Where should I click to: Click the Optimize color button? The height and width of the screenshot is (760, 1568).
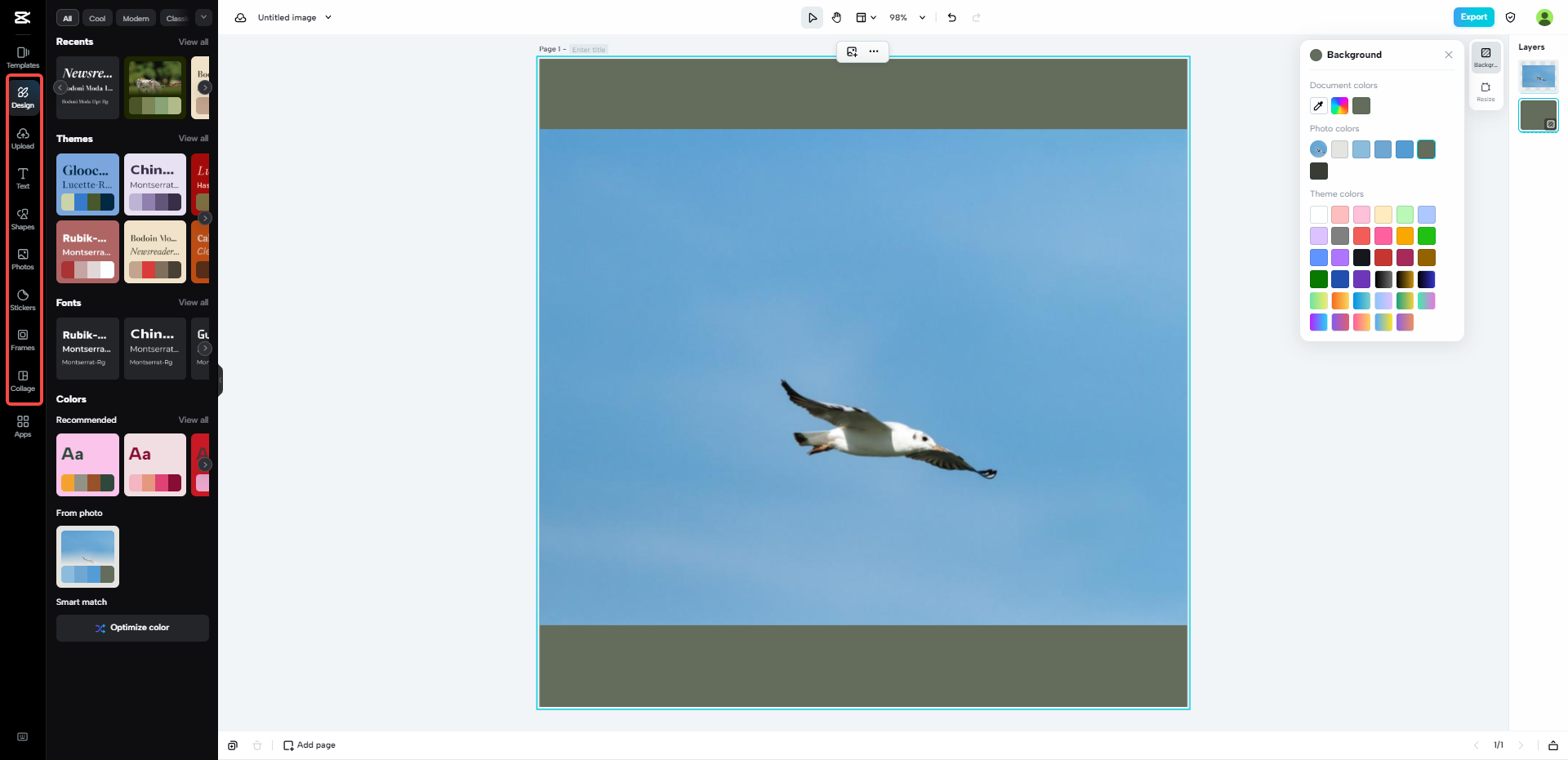(x=132, y=627)
